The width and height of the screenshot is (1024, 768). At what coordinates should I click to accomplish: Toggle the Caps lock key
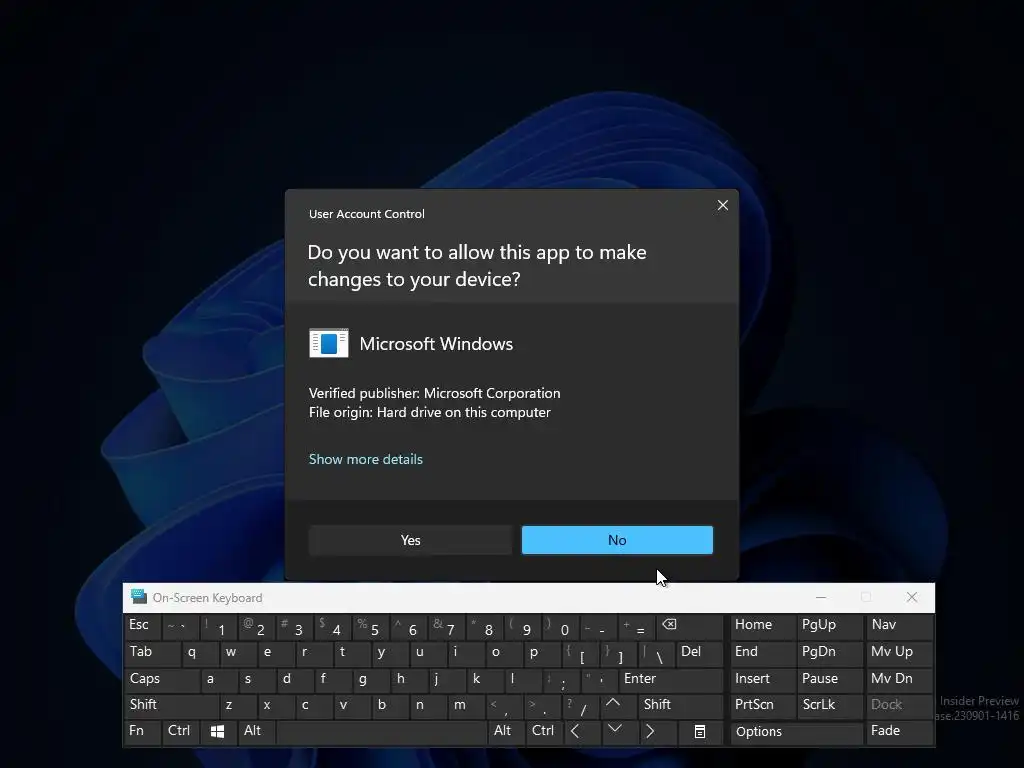click(161, 679)
